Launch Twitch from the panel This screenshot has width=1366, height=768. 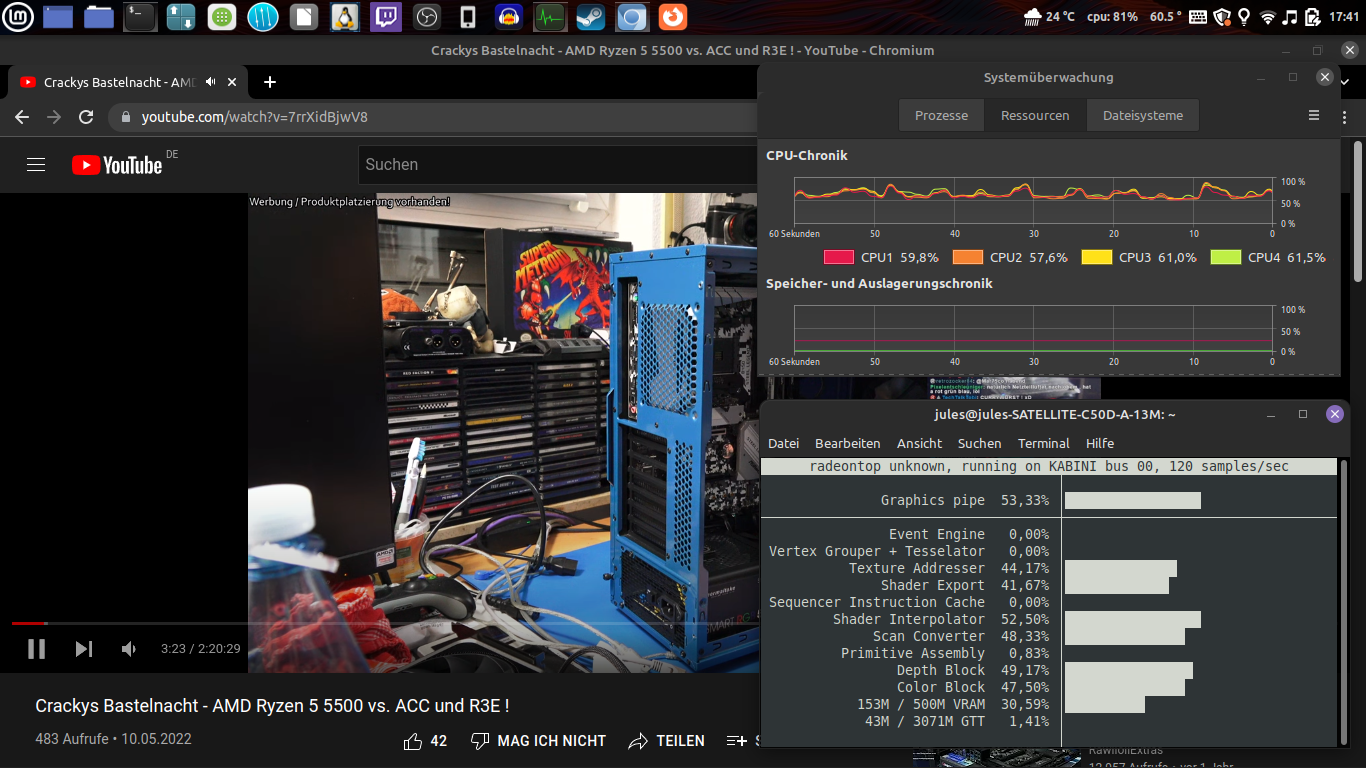pos(386,16)
